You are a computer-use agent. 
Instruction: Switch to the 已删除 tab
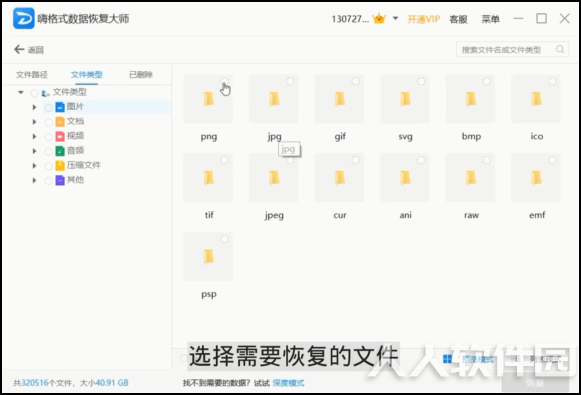click(141, 74)
